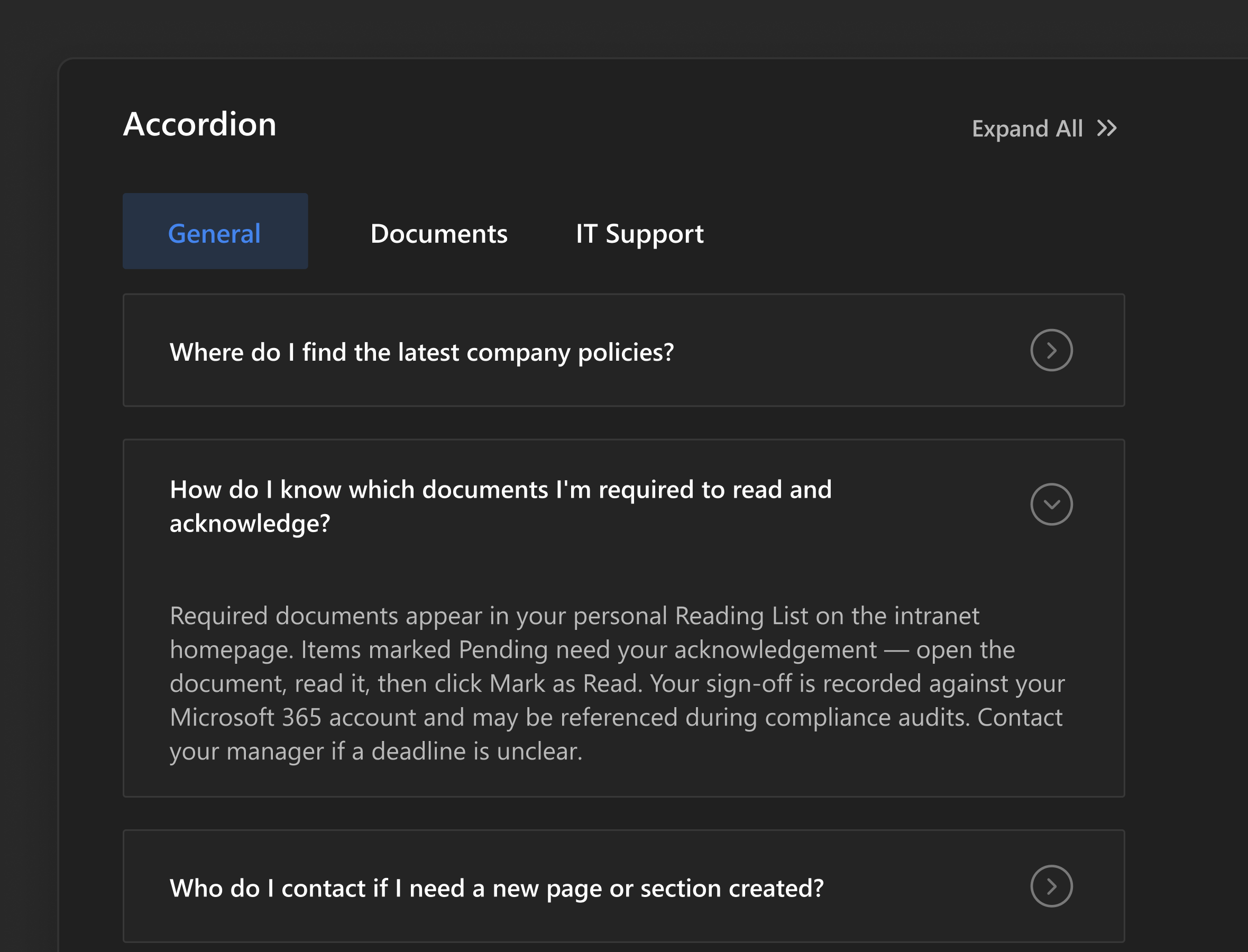
Task: Collapse the required documents question chevron
Action: (x=1051, y=505)
